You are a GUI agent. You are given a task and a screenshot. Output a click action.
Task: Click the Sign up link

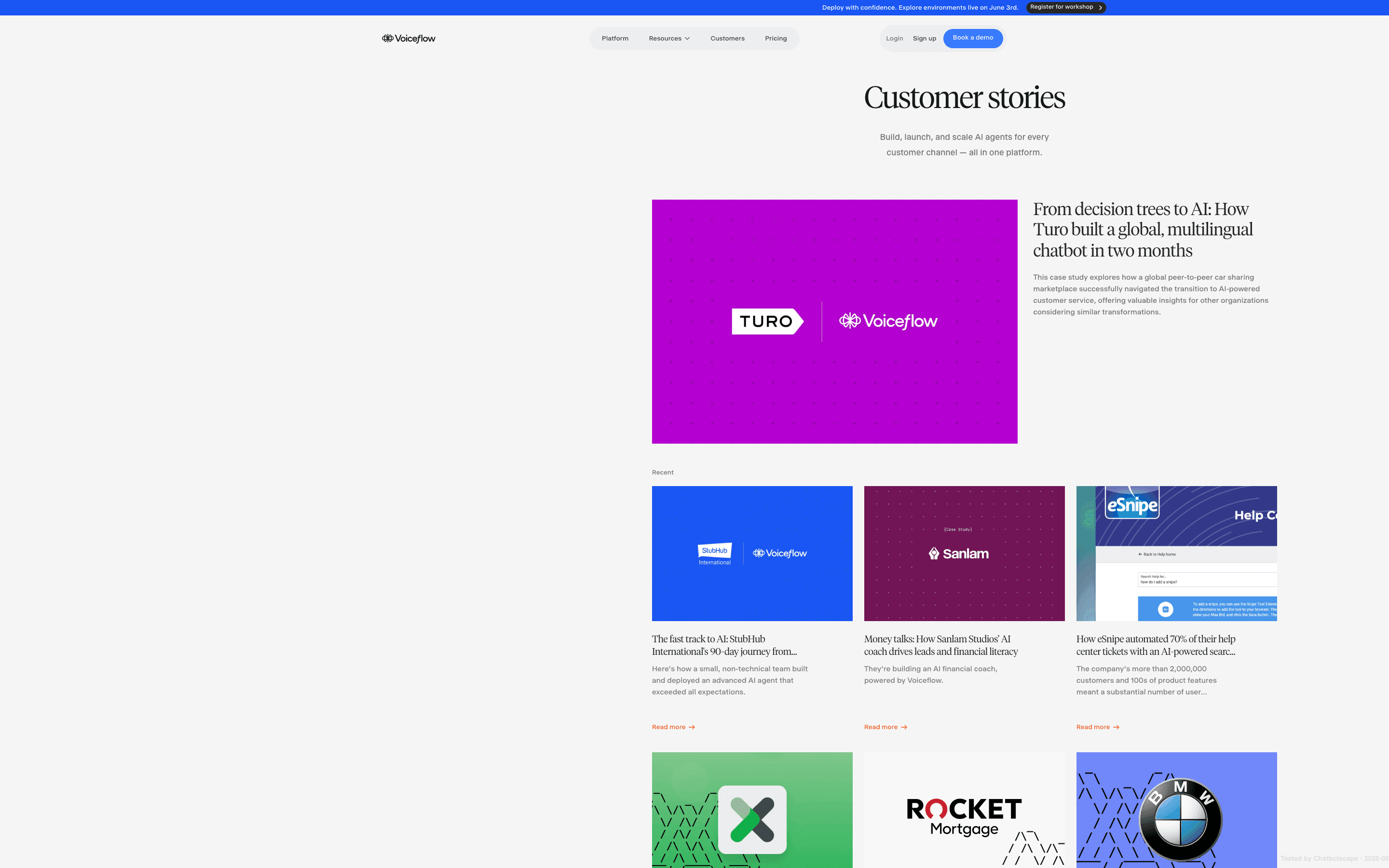pyautogui.click(x=924, y=39)
